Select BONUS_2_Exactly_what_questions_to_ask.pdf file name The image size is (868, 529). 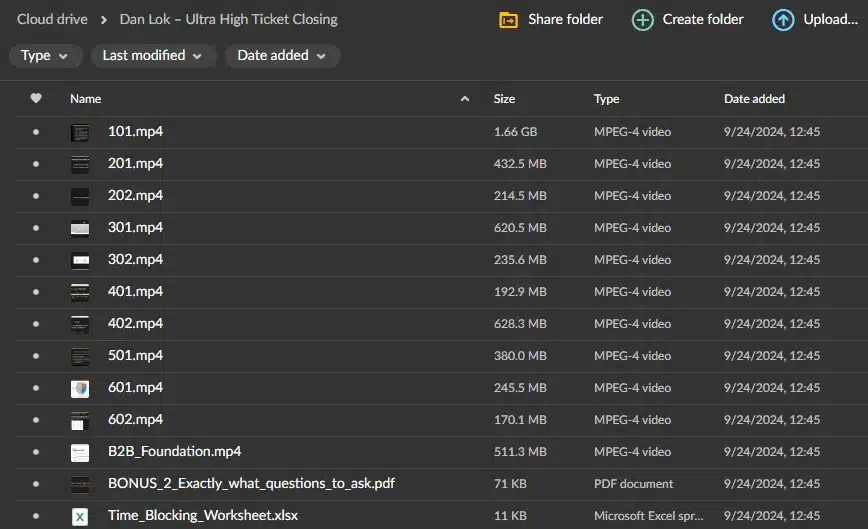click(251, 484)
